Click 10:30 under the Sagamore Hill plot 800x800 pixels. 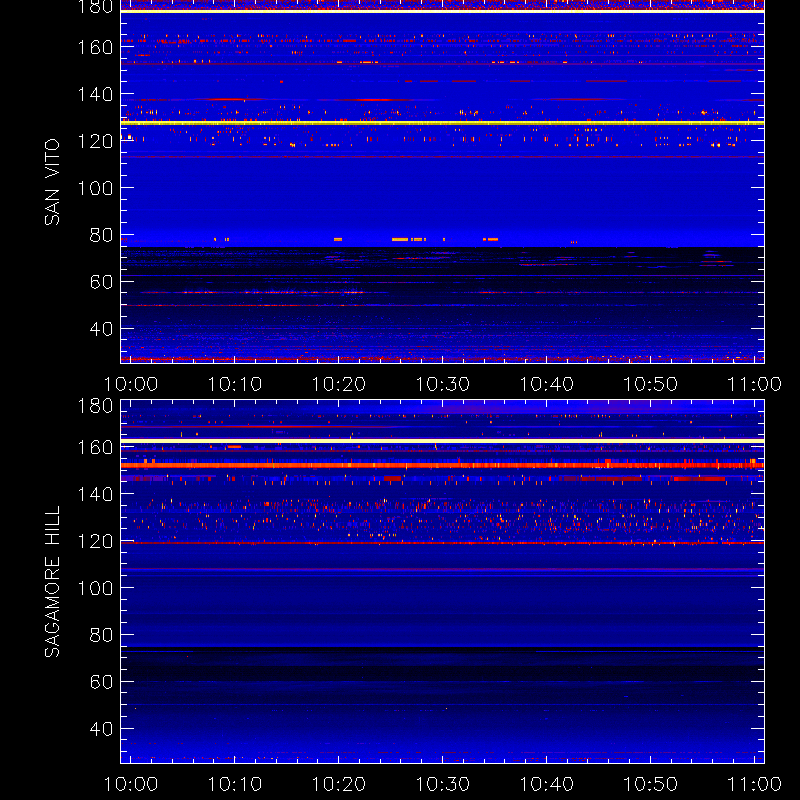[443, 784]
